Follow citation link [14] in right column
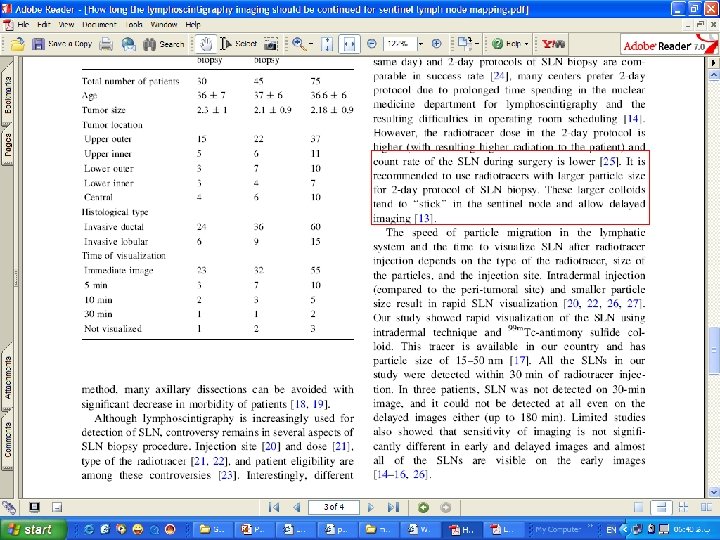Screen dimensions: 720x540 click(x=633, y=118)
